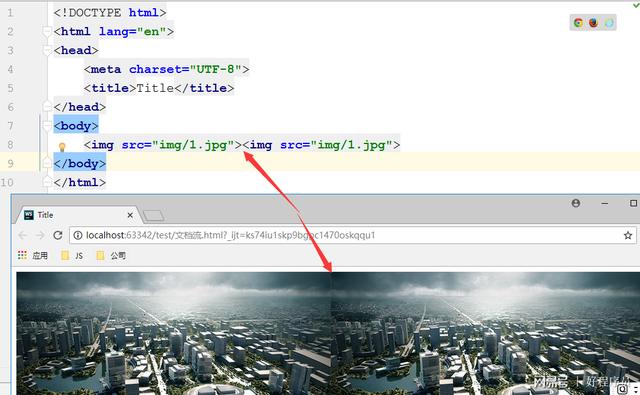Click line number 8 in the gutter
This screenshot has width=640, height=395.
pyautogui.click(x=10, y=145)
